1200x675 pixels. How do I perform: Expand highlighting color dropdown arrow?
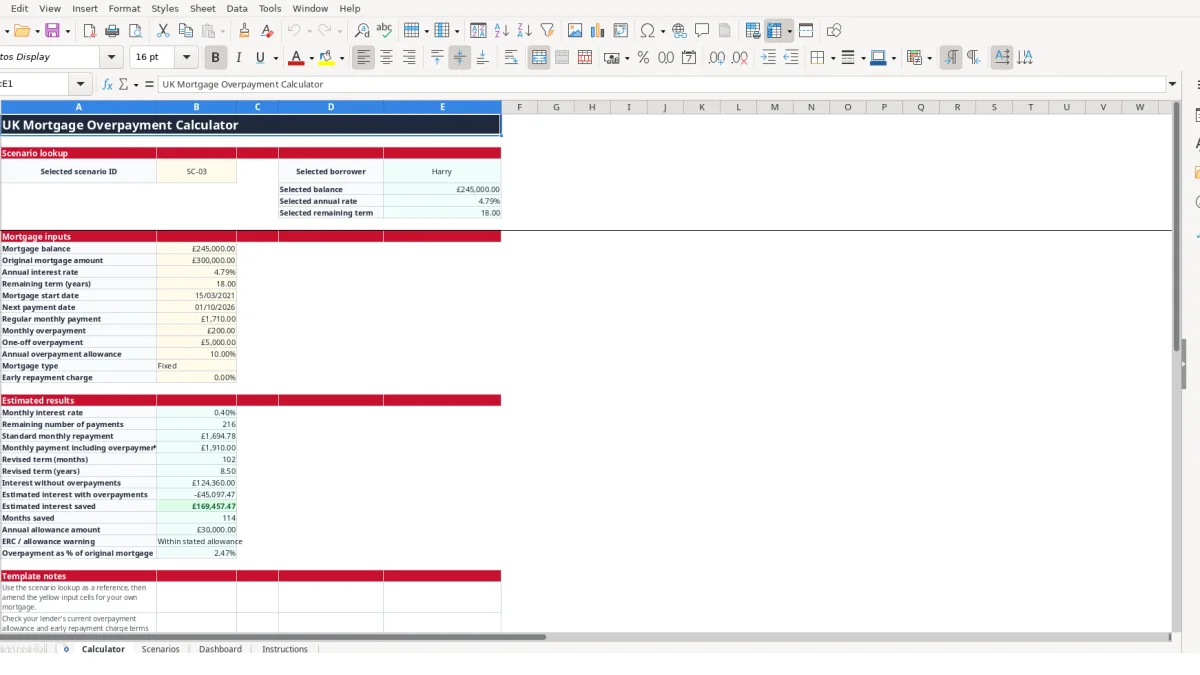pos(342,58)
